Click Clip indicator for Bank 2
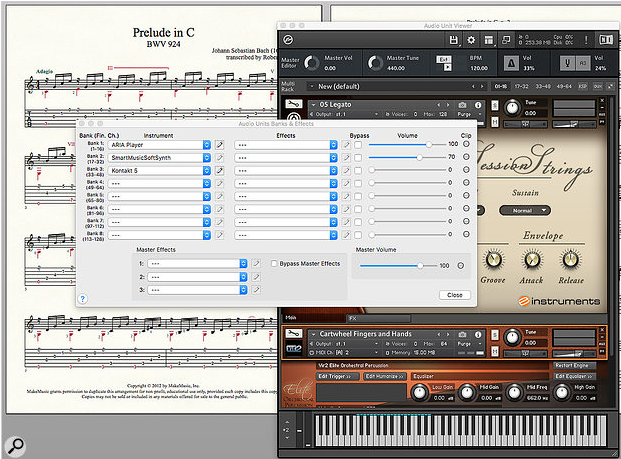The width and height of the screenshot is (621, 459). click(x=466, y=157)
